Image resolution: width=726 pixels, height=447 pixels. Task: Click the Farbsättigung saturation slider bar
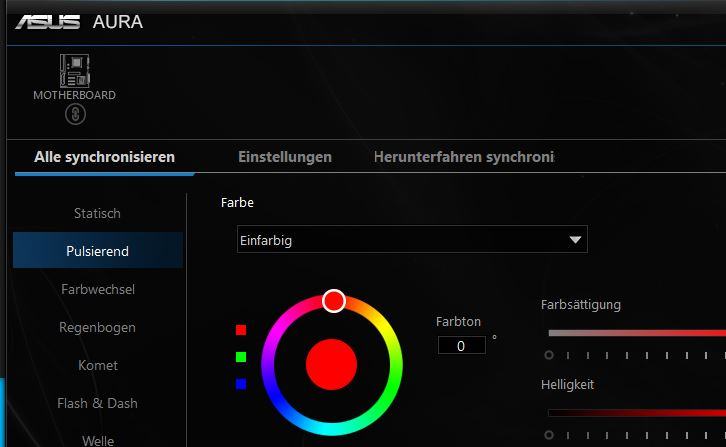(x=637, y=333)
